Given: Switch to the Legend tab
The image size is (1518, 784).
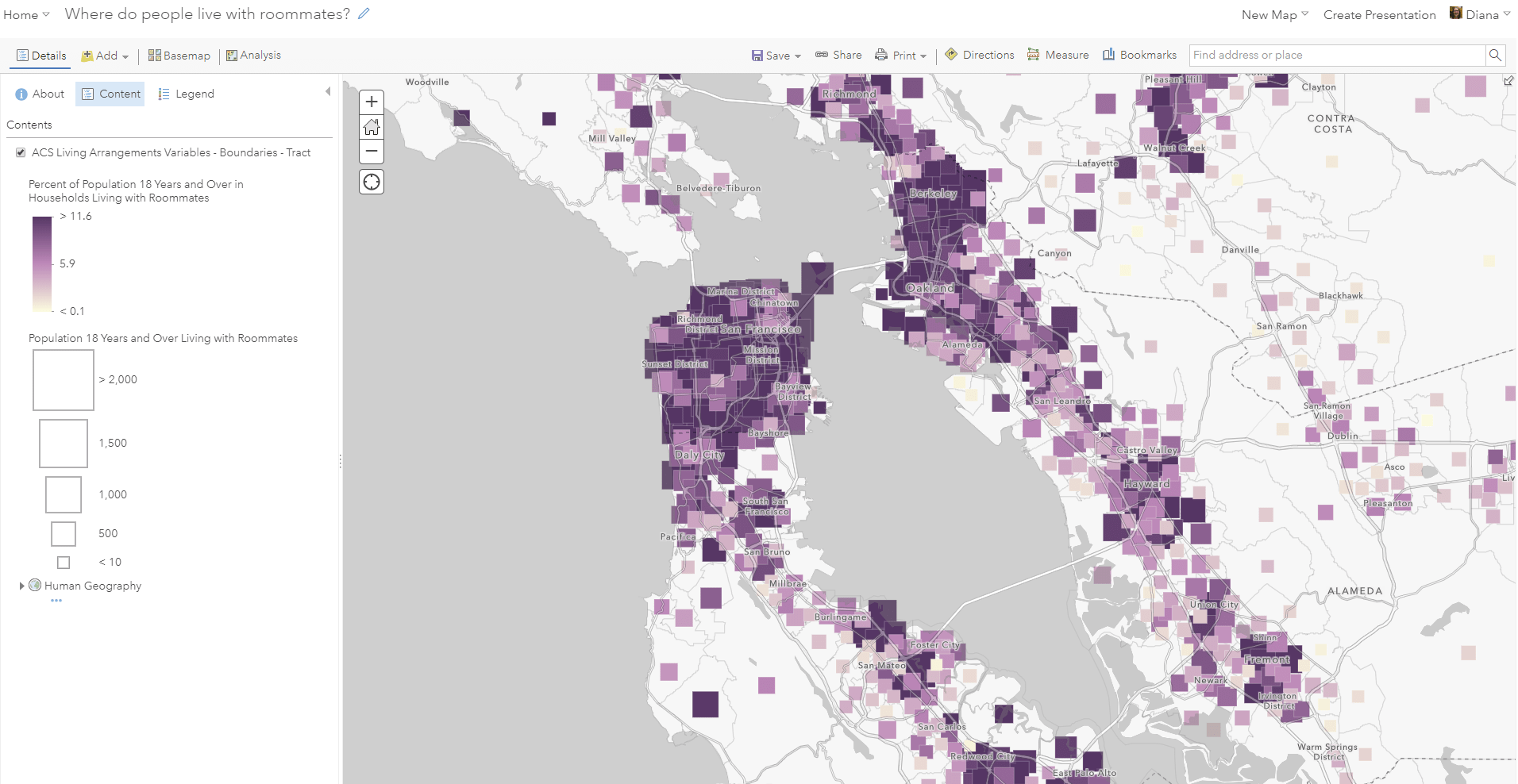Looking at the screenshot, I should tap(186, 94).
